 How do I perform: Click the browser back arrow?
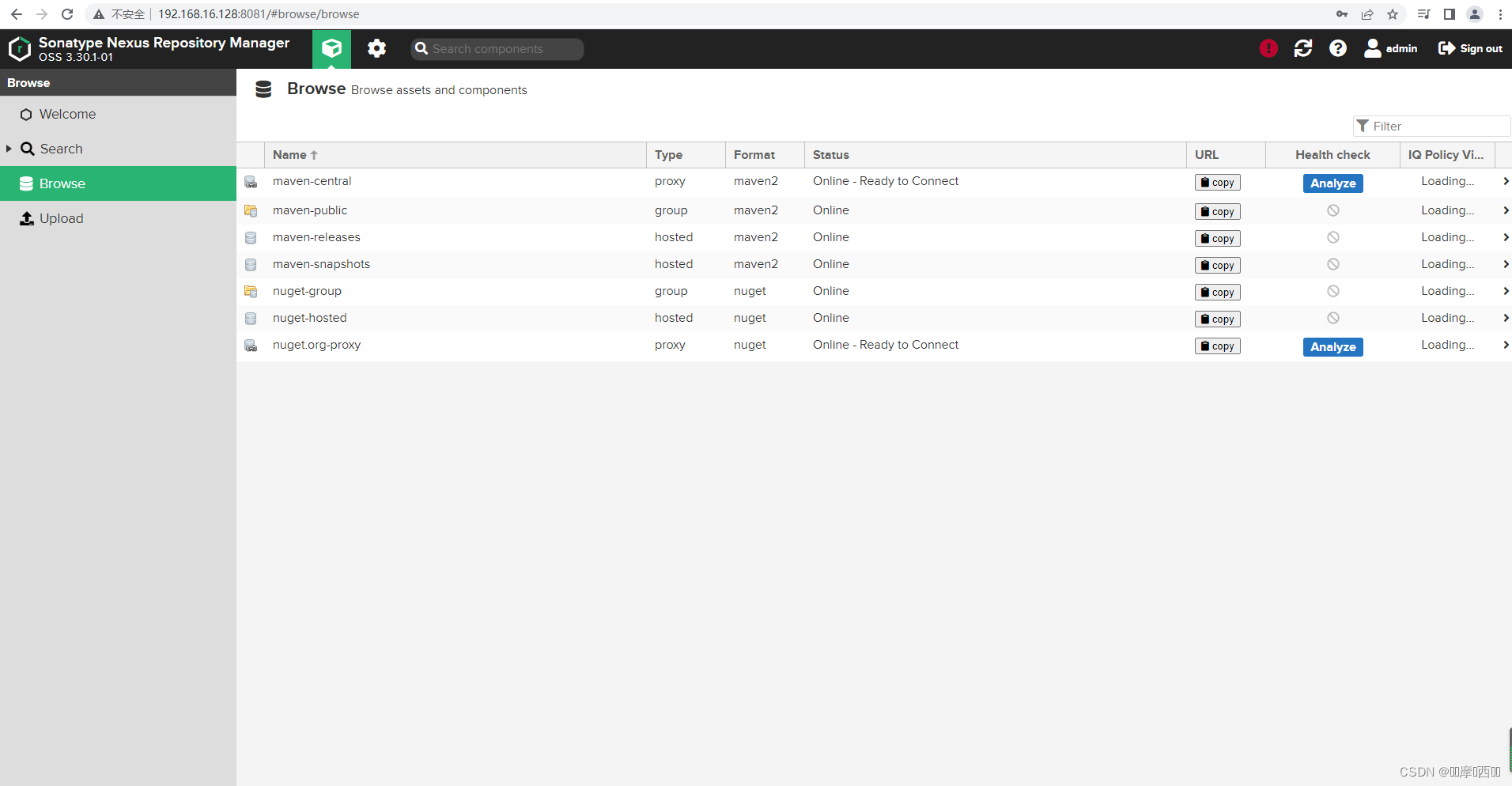point(17,14)
